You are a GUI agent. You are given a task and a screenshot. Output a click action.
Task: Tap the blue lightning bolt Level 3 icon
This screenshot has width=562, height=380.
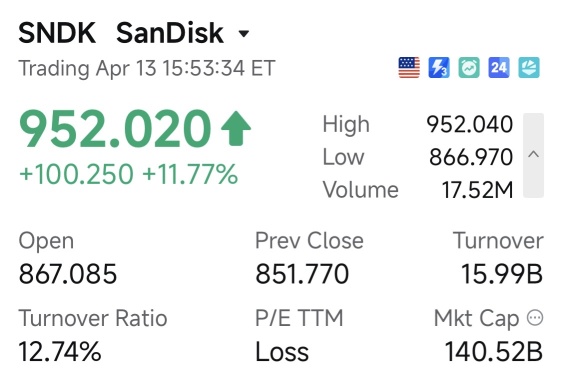(439, 67)
